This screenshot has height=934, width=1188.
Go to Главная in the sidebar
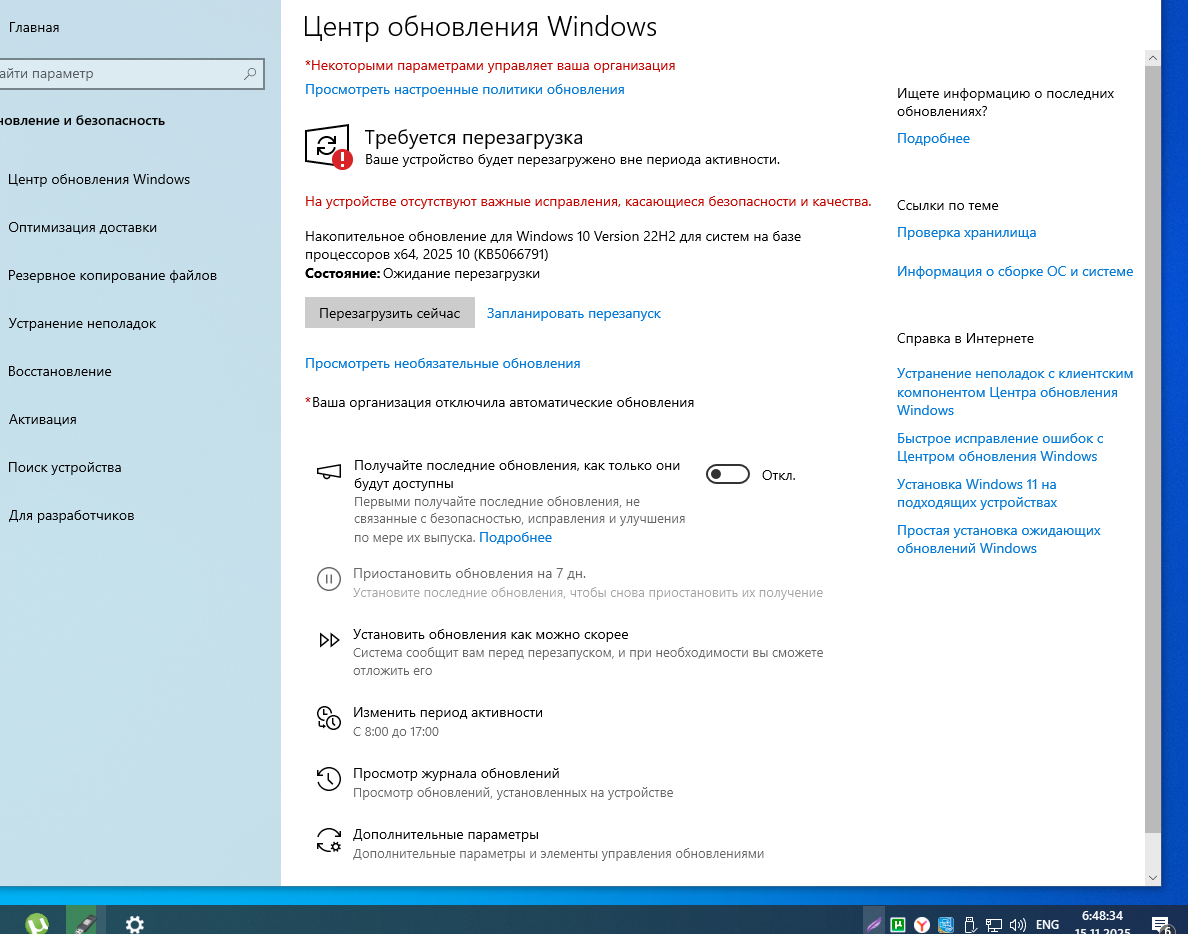(x=33, y=27)
